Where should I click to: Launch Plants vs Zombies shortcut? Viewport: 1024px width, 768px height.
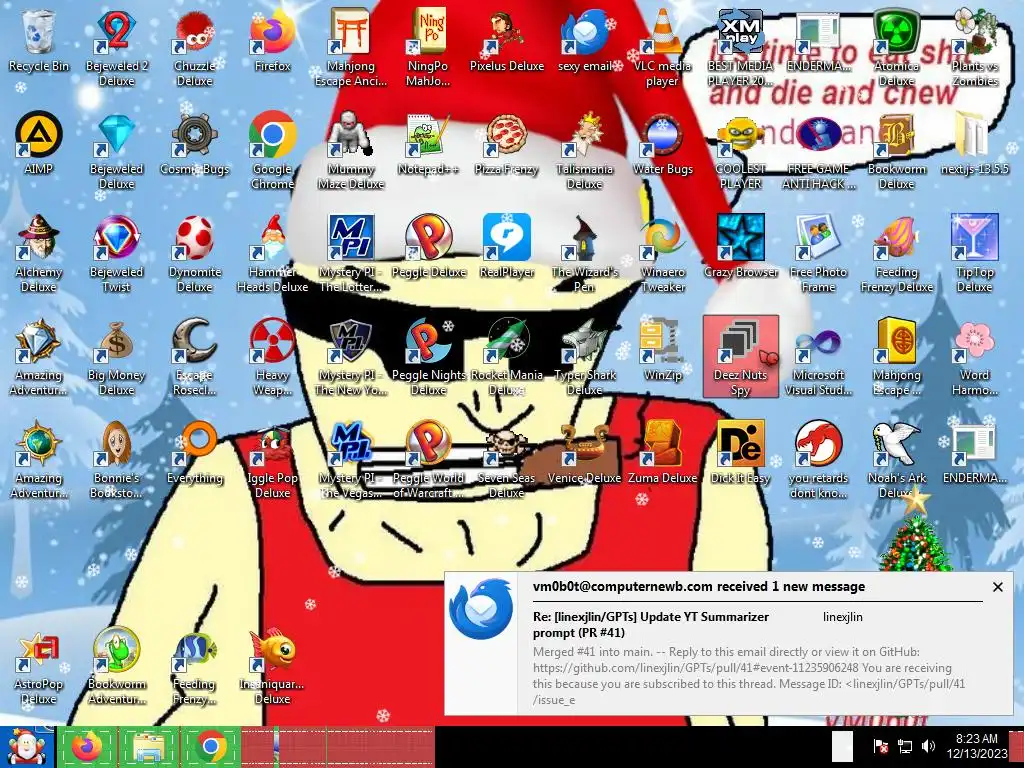[974, 47]
